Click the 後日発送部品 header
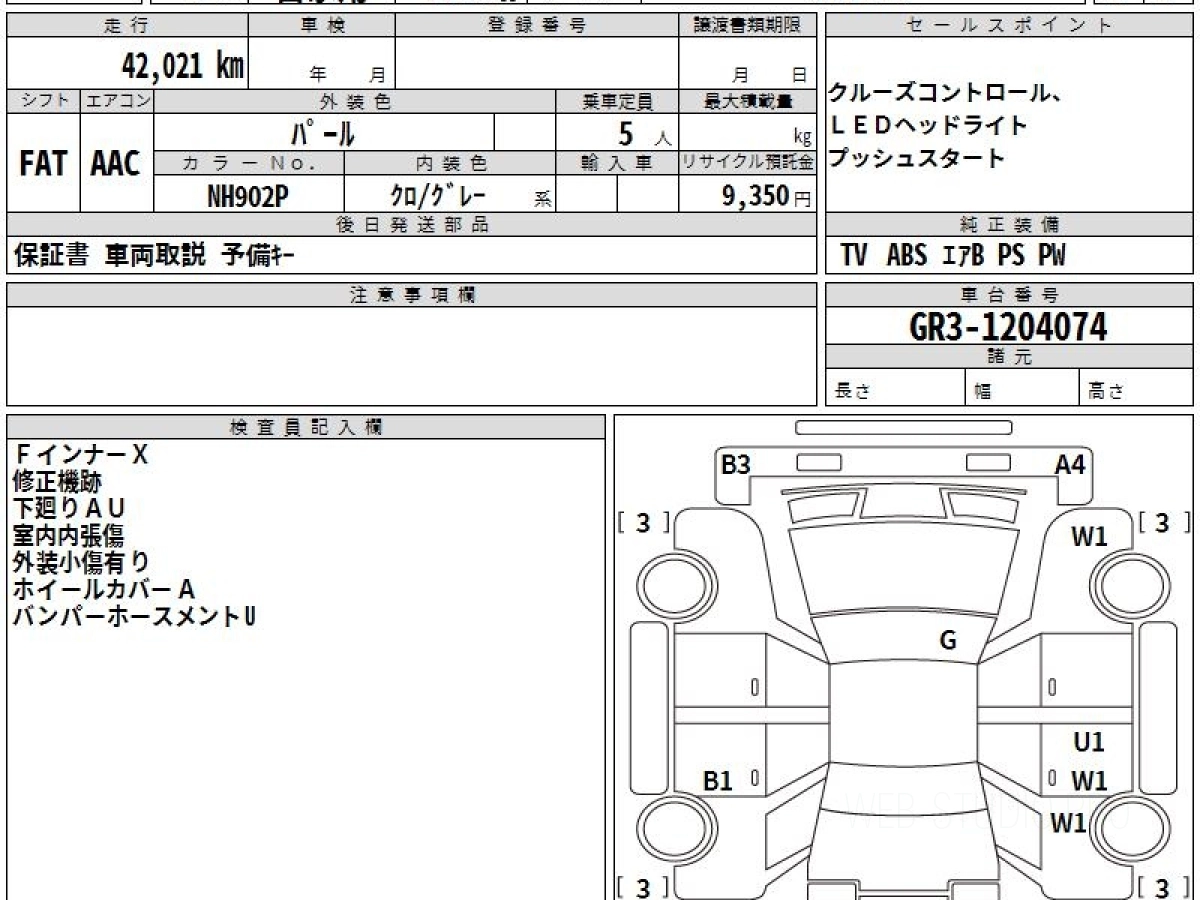The height and width of the screenshot is (900, 1200). [412, 225]
